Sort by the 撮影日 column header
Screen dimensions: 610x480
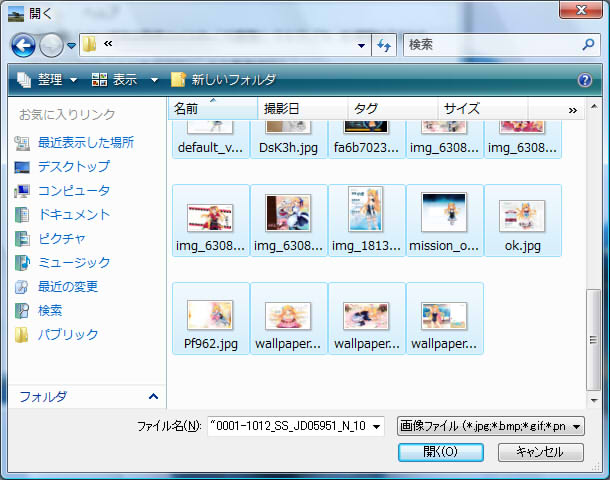coord(302,109)
